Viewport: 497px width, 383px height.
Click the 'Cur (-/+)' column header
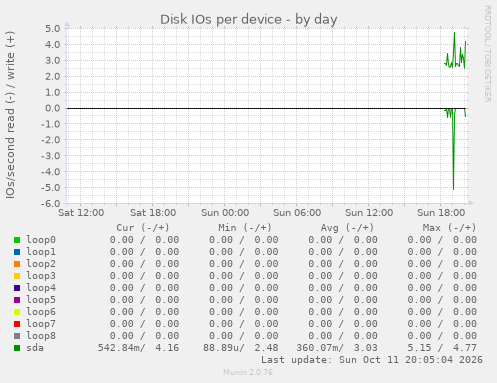[143, 228]
